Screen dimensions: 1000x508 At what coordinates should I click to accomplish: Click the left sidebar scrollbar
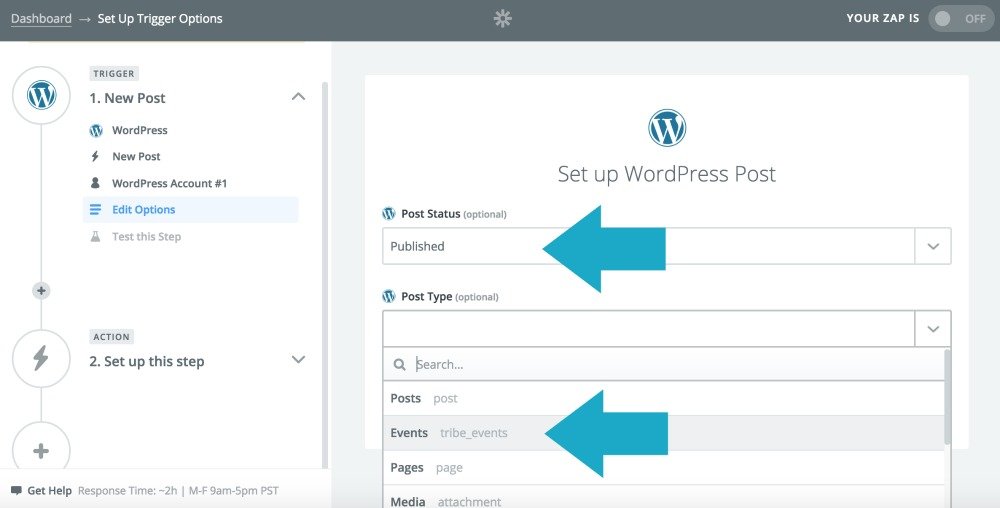pyautogui.click(x=325, y=275)
